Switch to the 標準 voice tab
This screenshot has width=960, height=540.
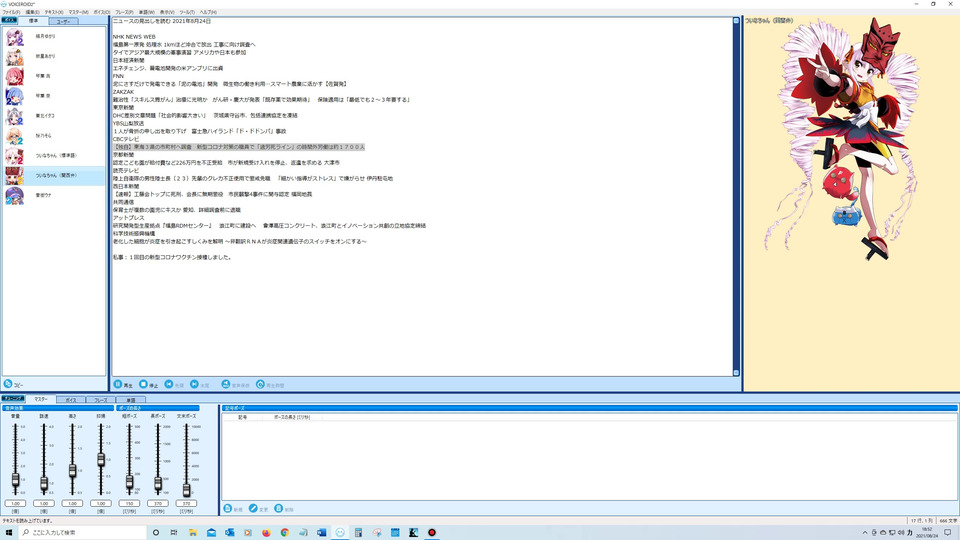(33, 21)
